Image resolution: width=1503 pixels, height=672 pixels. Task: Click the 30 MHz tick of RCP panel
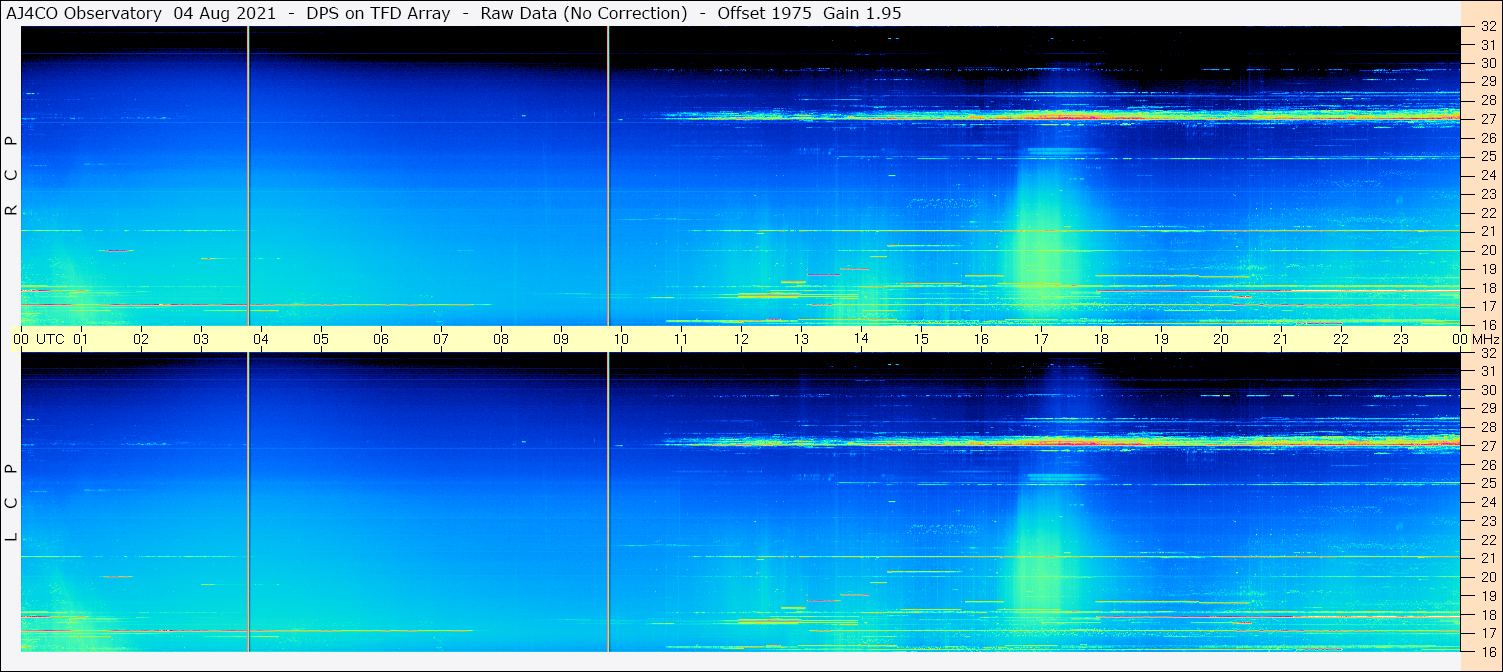(x=1488, y=63)
